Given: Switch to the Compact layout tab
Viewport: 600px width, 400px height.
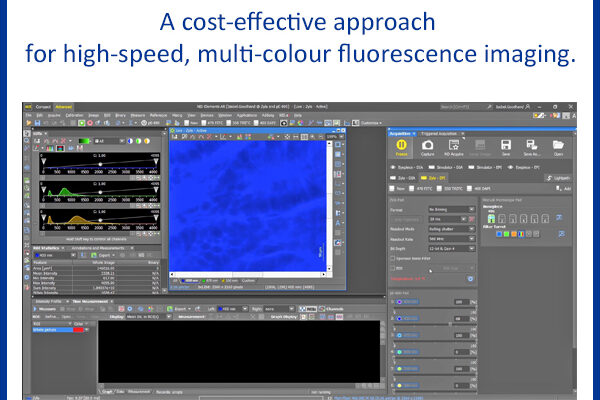Looking at the screenshot, I should click(x=43, y=107).
